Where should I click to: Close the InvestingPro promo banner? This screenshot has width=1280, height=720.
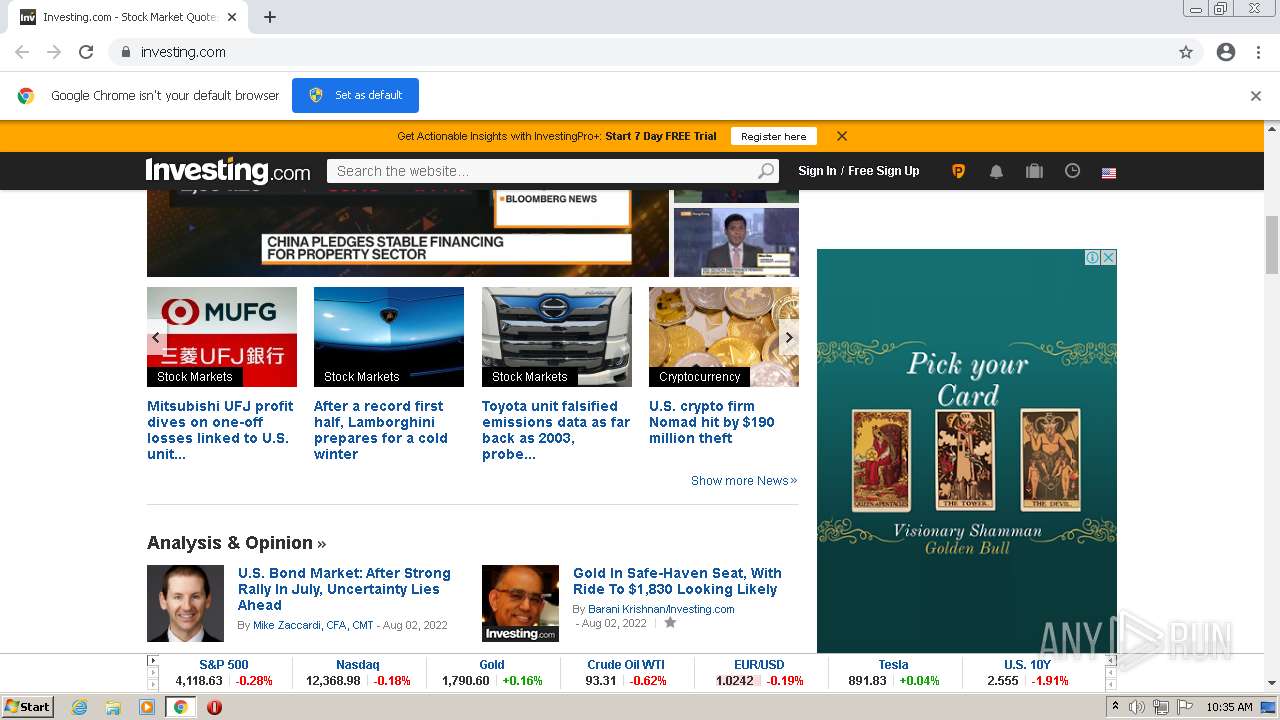842,136
